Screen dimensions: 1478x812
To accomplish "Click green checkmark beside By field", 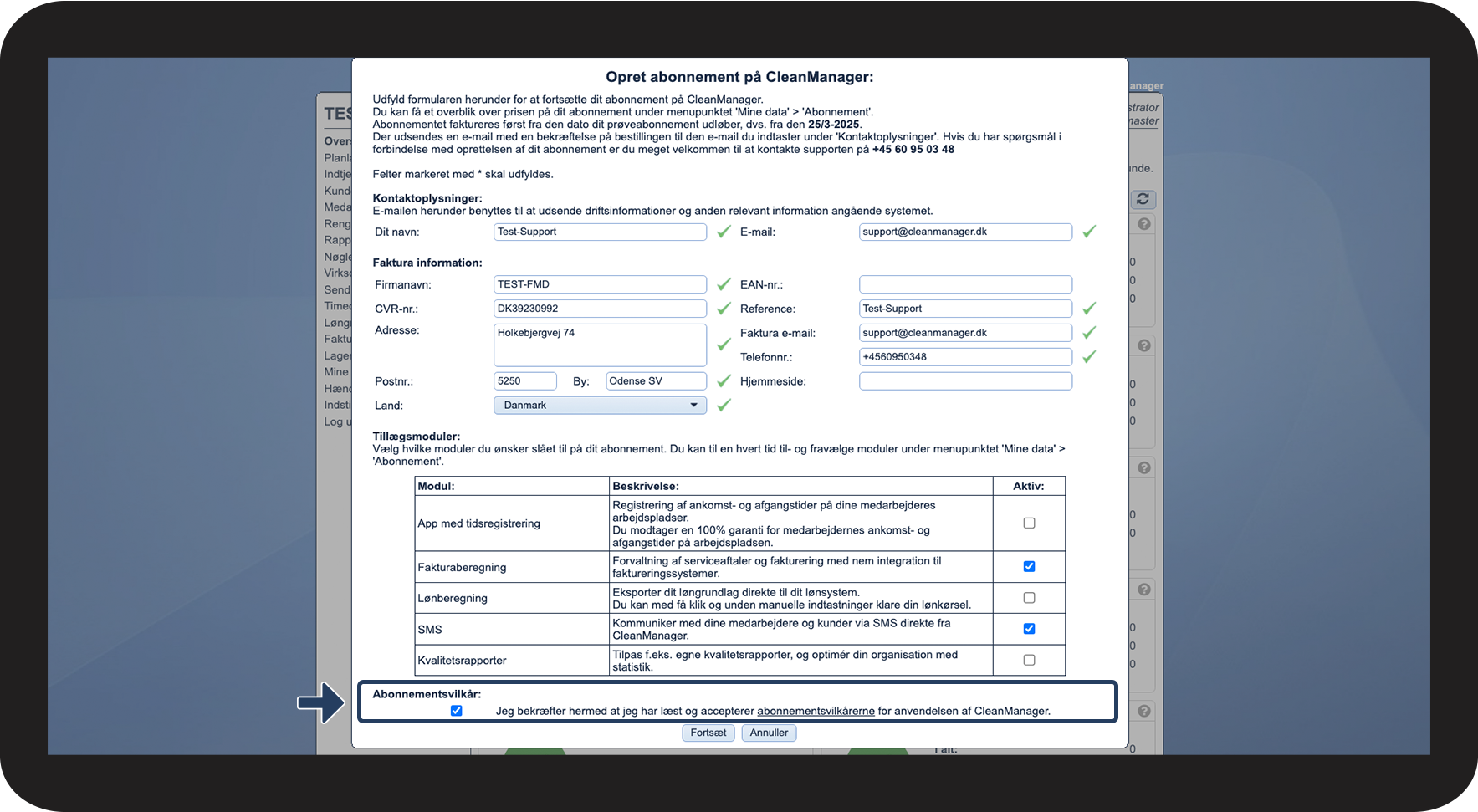I will coord(724,380).
